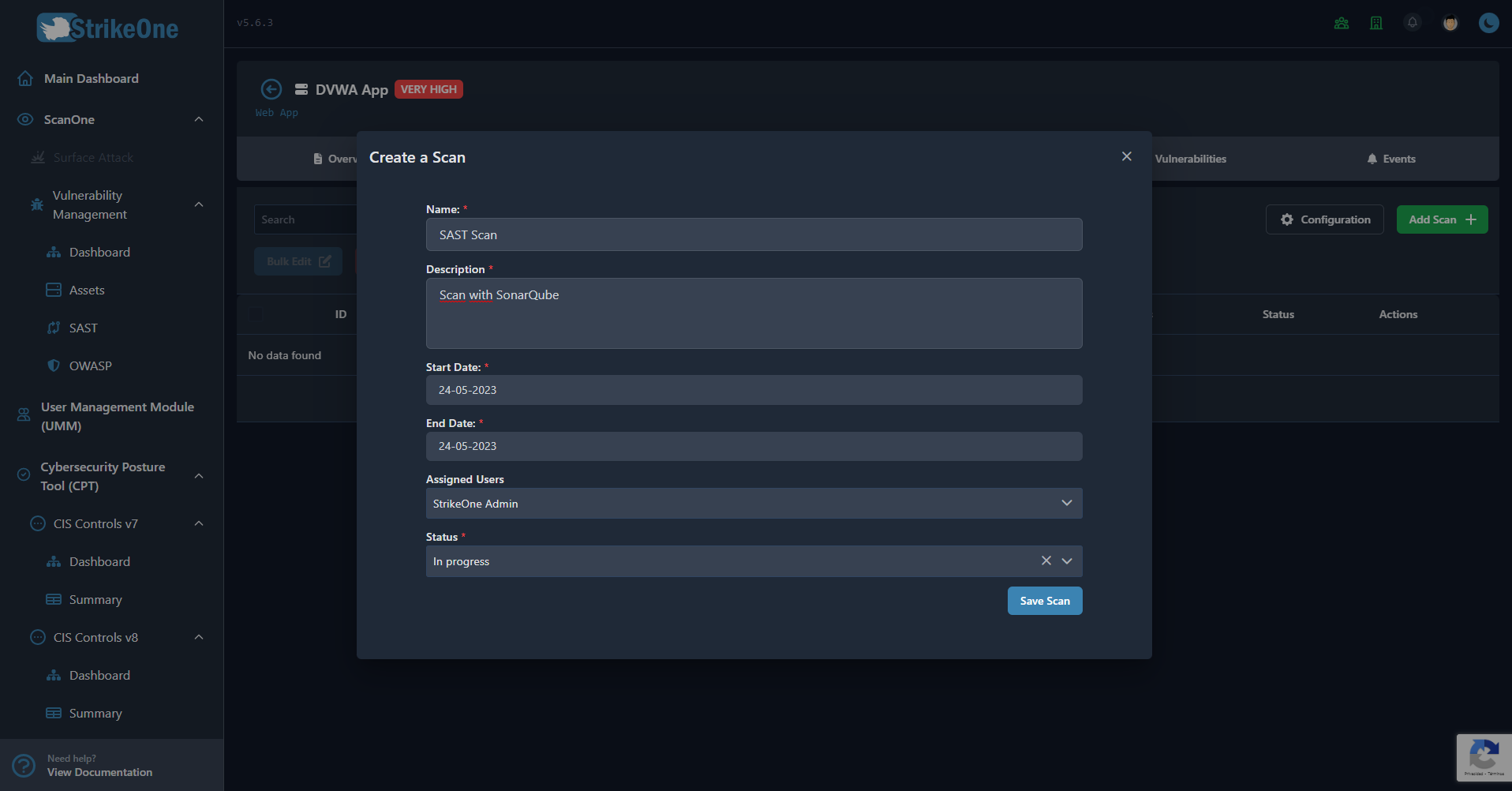Click the Save Scan button
Image resolution: width=1512 pixels, height=791 pixels.
pos(1044,600)
